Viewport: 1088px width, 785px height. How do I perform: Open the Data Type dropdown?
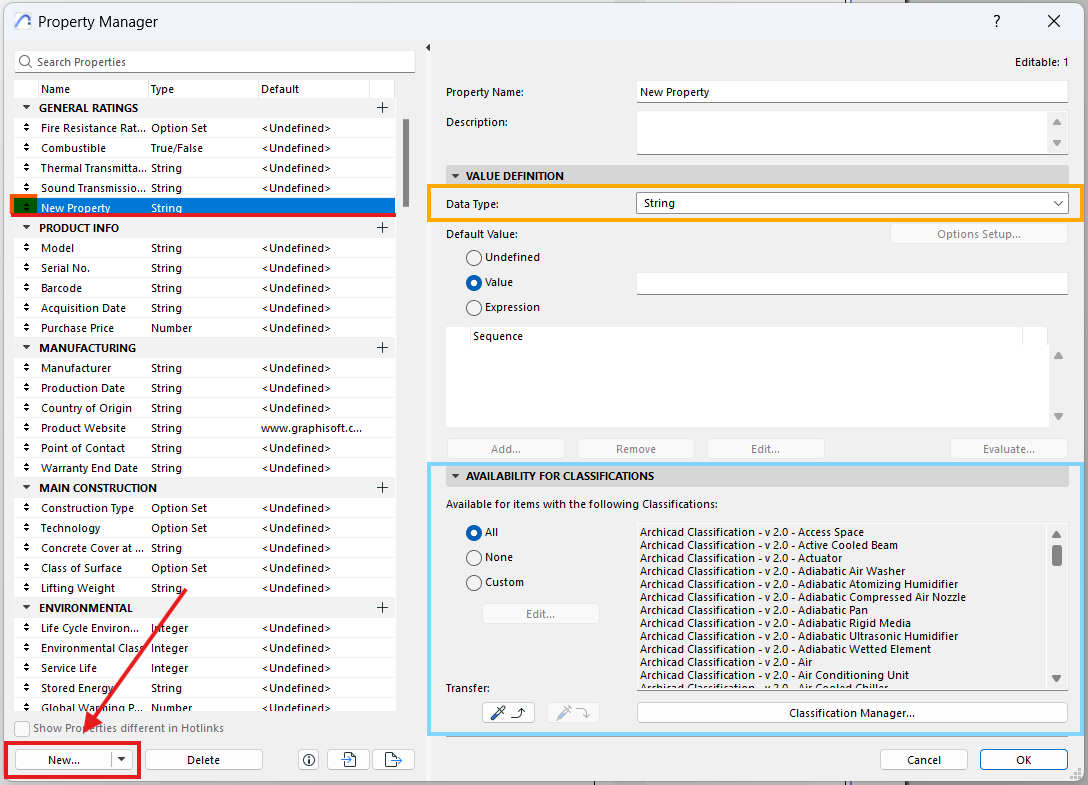point(852,204)
